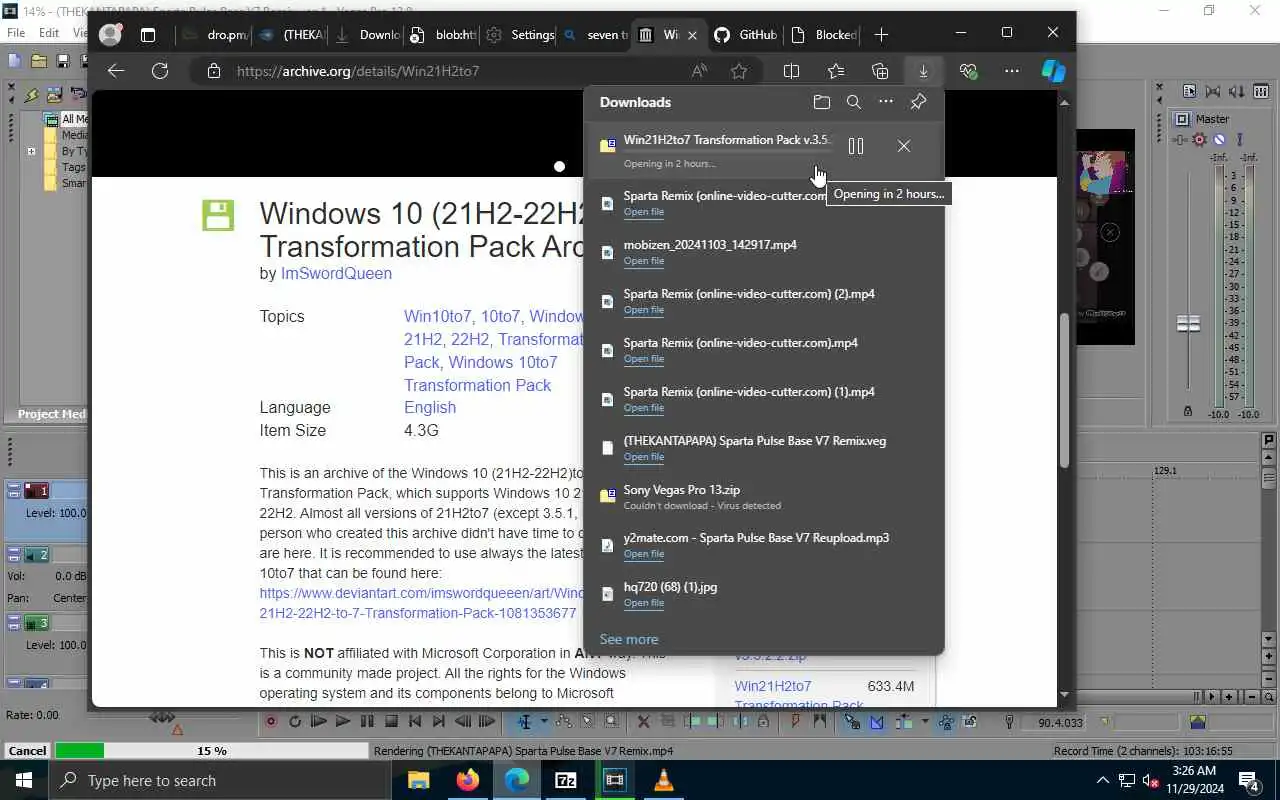Toggle Loop Playback in Vegas transport

(x=295, y=721)
